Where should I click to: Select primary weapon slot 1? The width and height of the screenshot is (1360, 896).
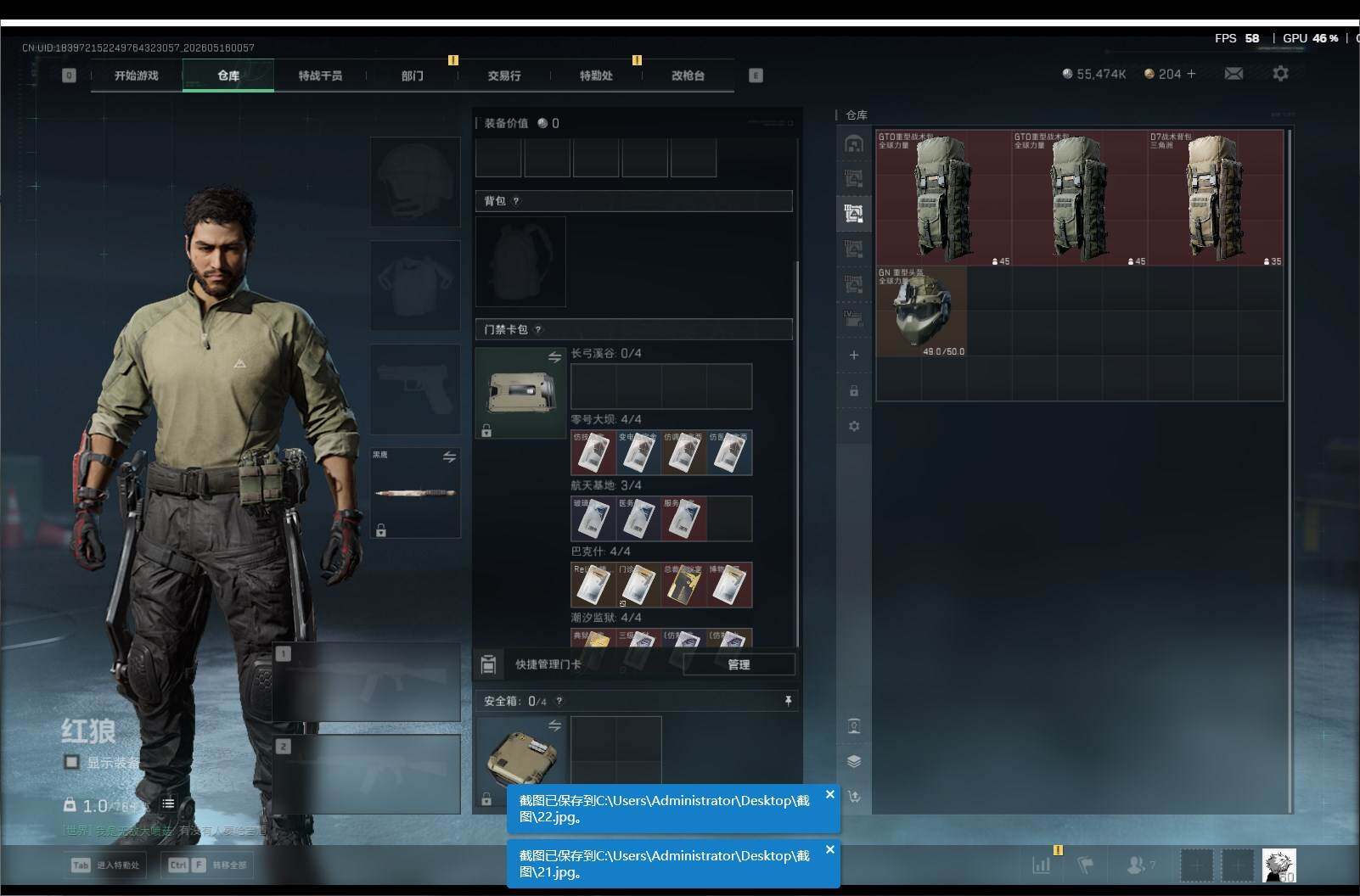tap(367, 682)
